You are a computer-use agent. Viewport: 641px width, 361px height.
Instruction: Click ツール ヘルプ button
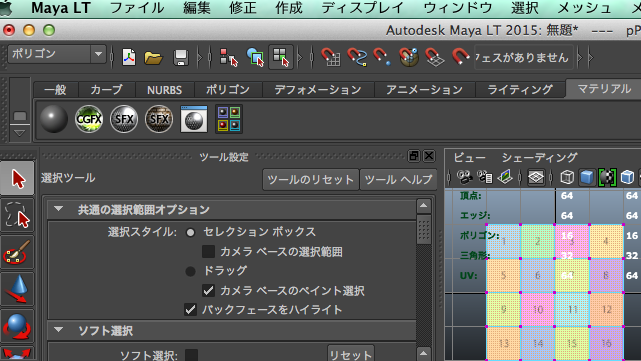(x=398, y=179)
